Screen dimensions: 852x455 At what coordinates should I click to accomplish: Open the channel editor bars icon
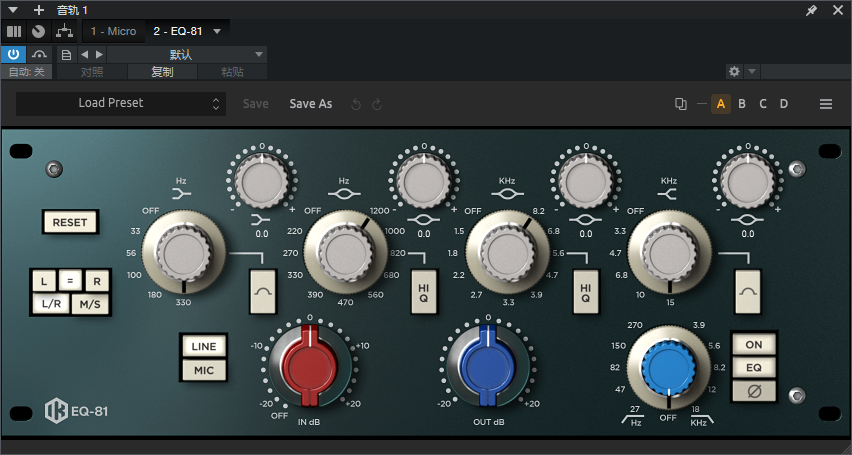[14, 31]
